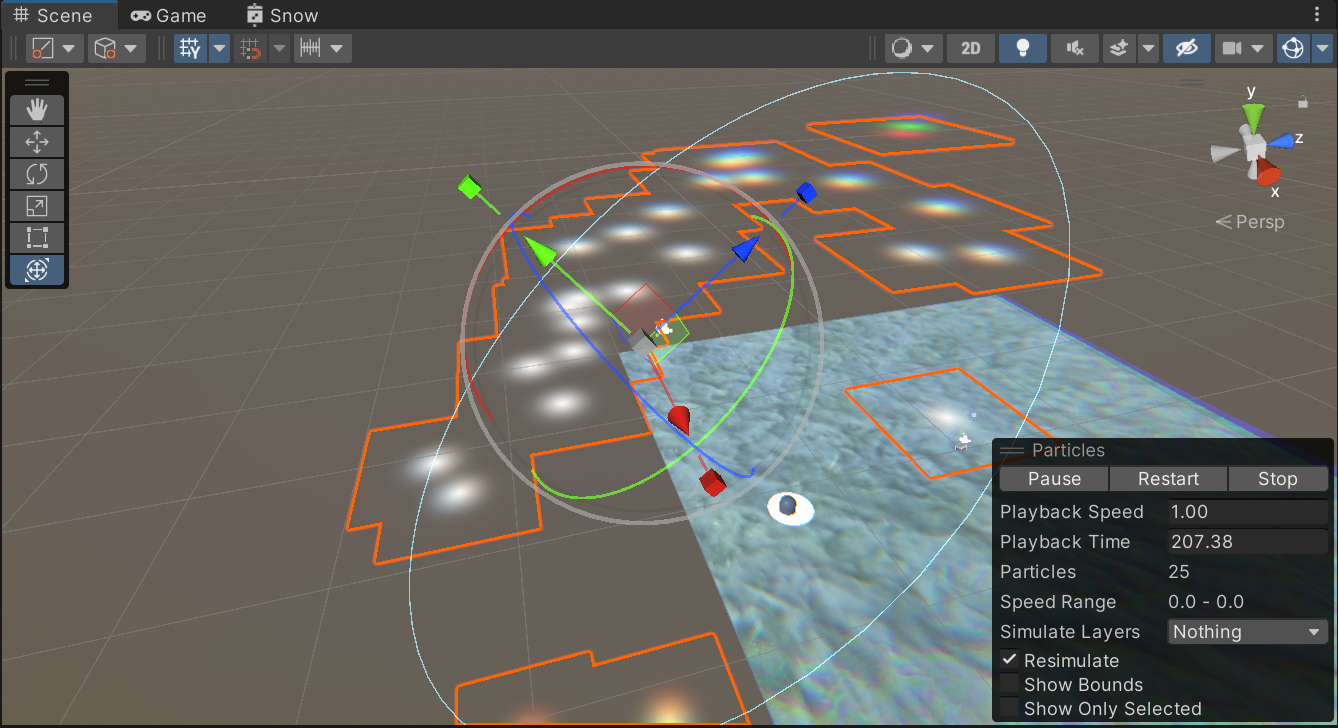This screenshot has height=728, width=1338.
Task: Select the Hand view tool
Action: (37, 109)
